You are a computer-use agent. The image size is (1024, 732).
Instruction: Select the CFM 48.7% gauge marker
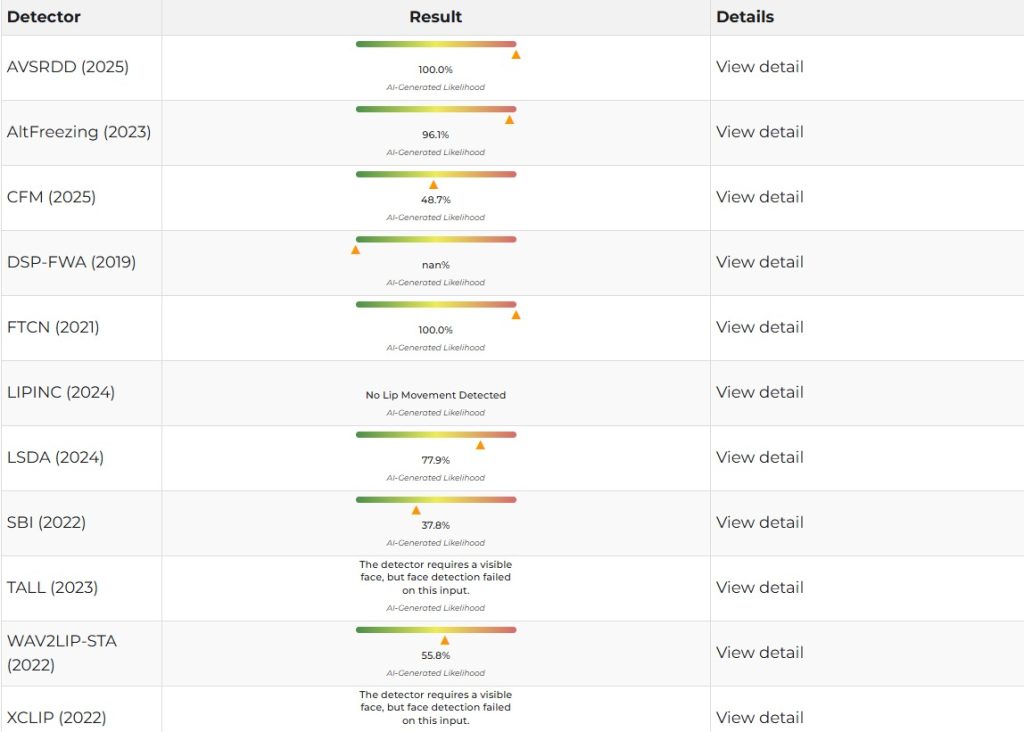point(434,185)
